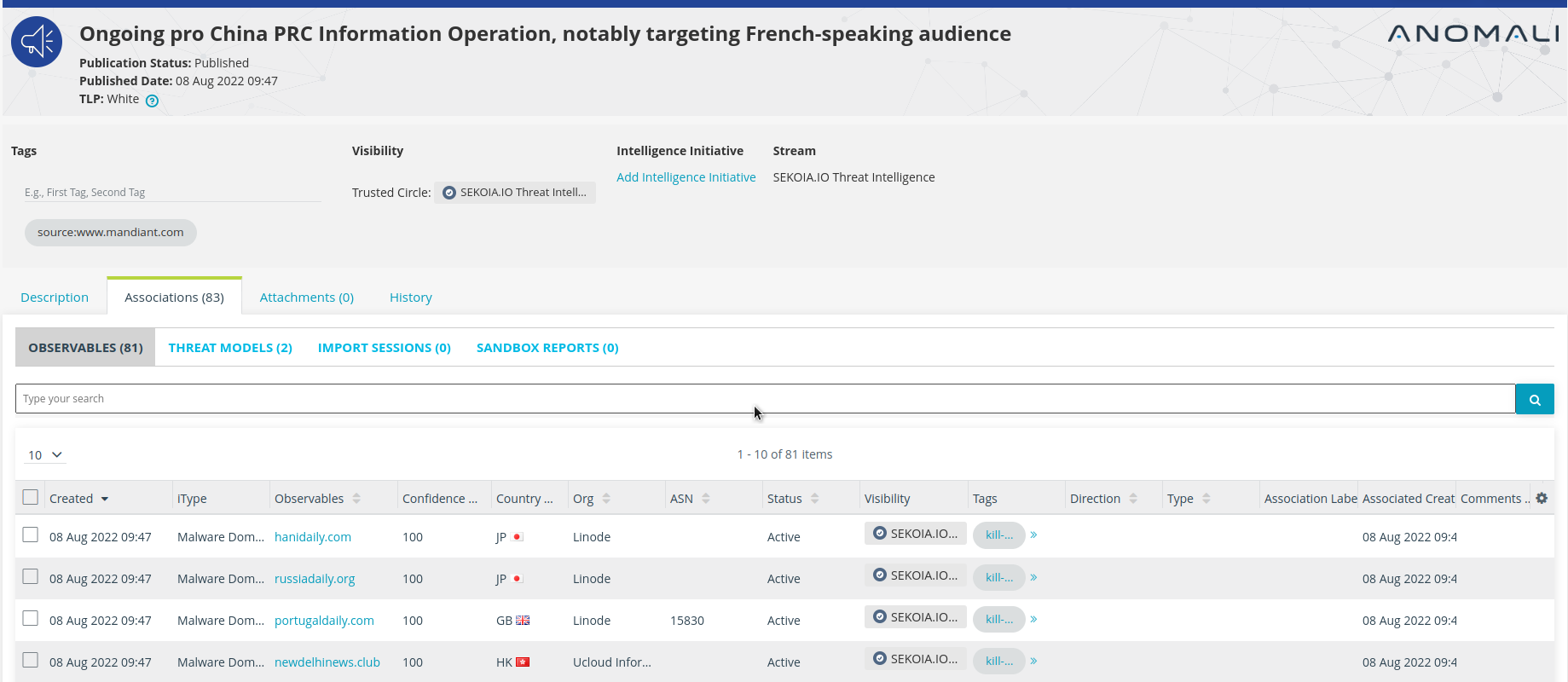The height and width of the screenshot is (682, 1568).
Task: Click the Status column sort arrows
Action: pyautogui.click(x=815, y=499)
